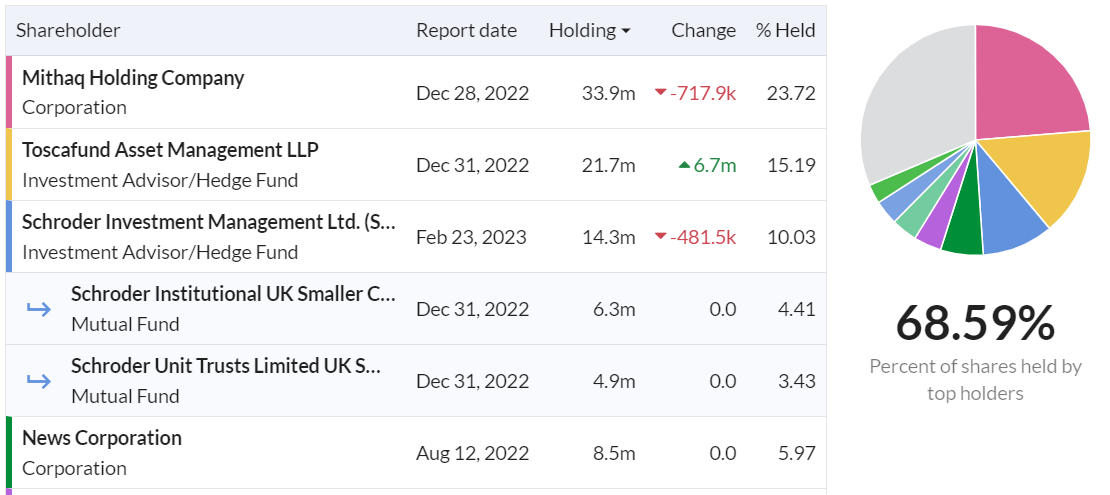The height and width of the screenshot is (495, 1110).
Task: Open Mithaq Holding Company shareholder
Action: pyautogui.click(x=133, y=78)
